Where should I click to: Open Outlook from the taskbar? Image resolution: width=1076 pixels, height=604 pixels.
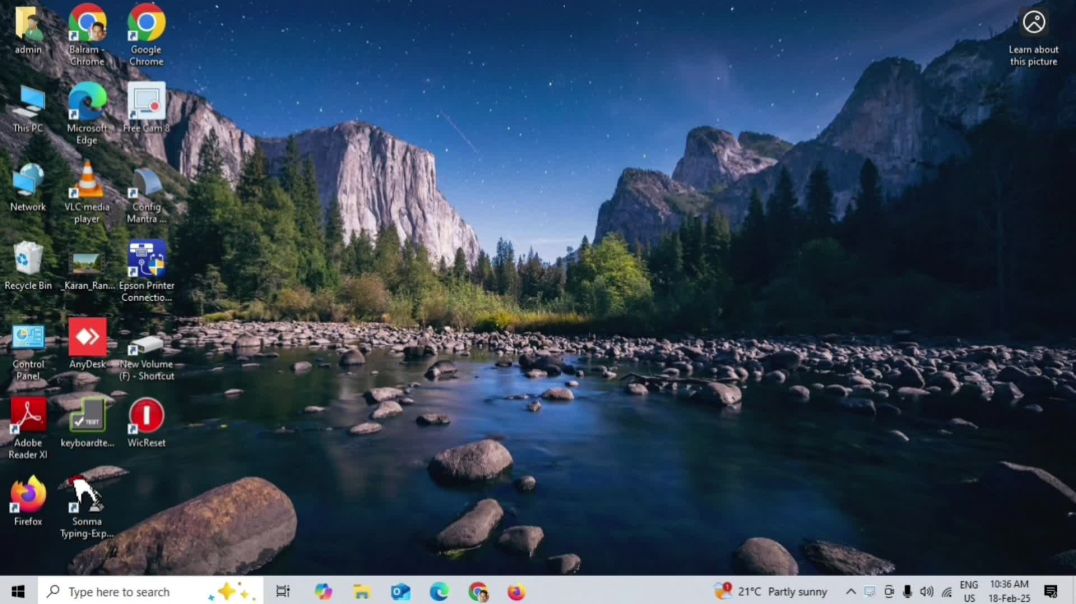(x=401, y=591)
